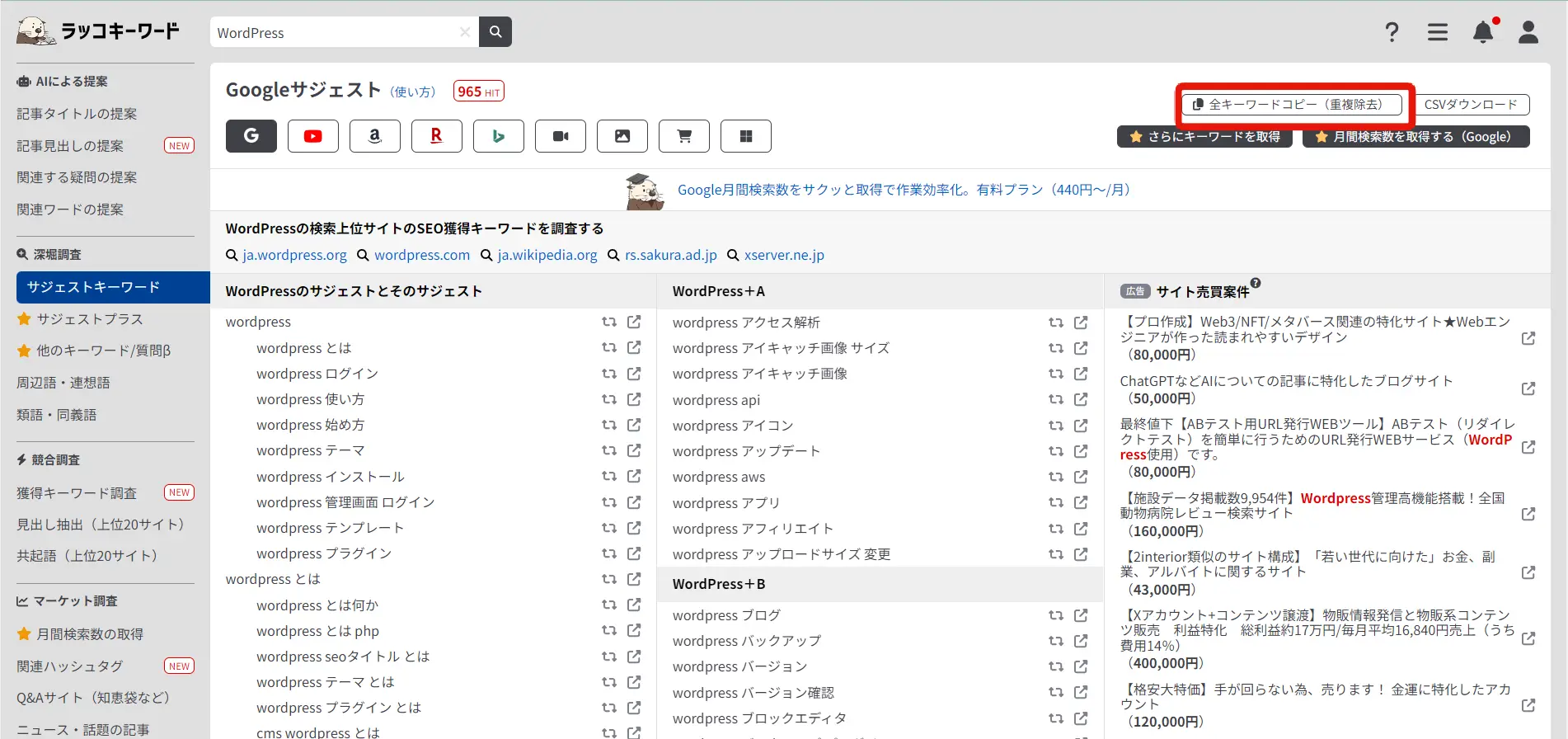Open 記事見出しの提案 in sidebar
The image size is (1568, 739).
(70, 146)
